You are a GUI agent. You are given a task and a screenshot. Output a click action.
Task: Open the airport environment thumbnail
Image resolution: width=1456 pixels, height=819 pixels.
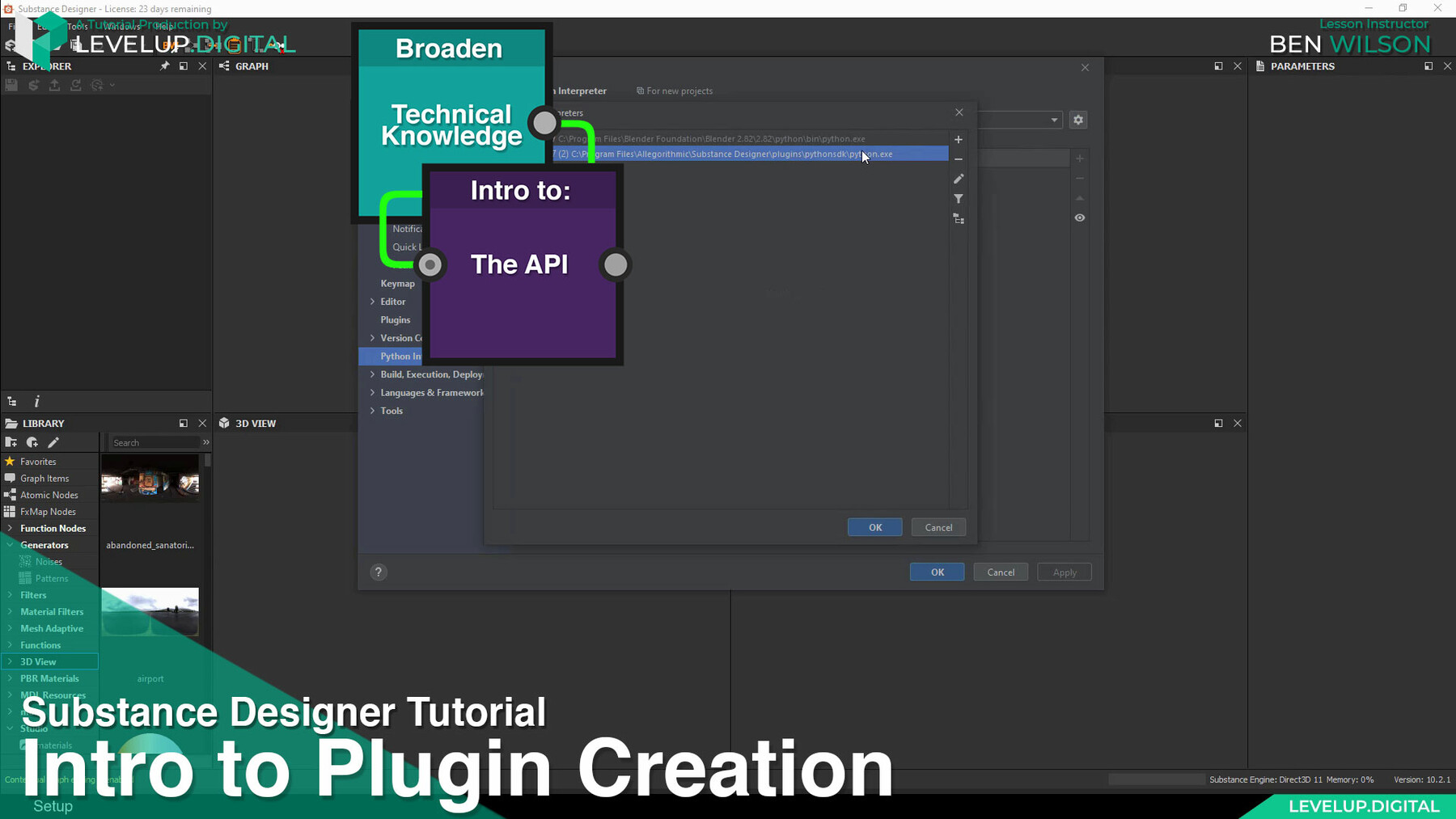(150, 612)
